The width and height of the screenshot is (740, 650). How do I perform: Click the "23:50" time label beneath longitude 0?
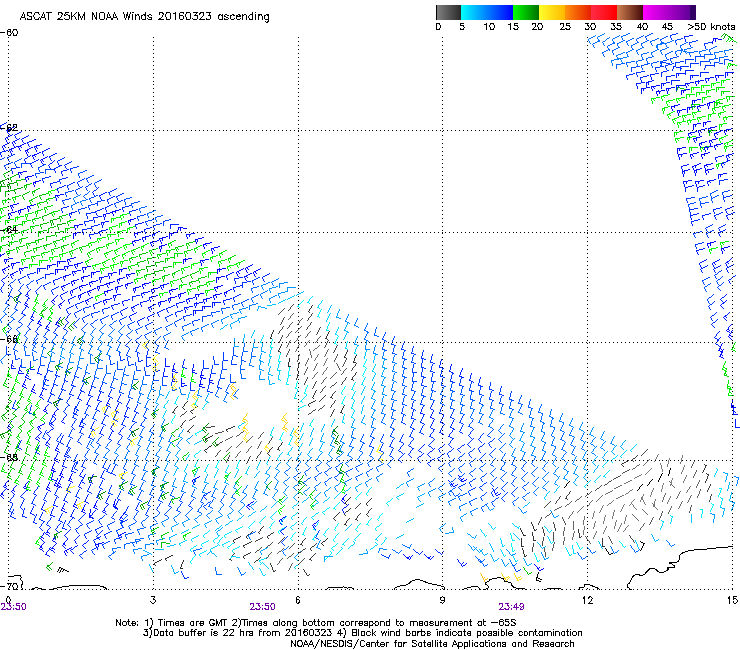[x=13, y=607]
